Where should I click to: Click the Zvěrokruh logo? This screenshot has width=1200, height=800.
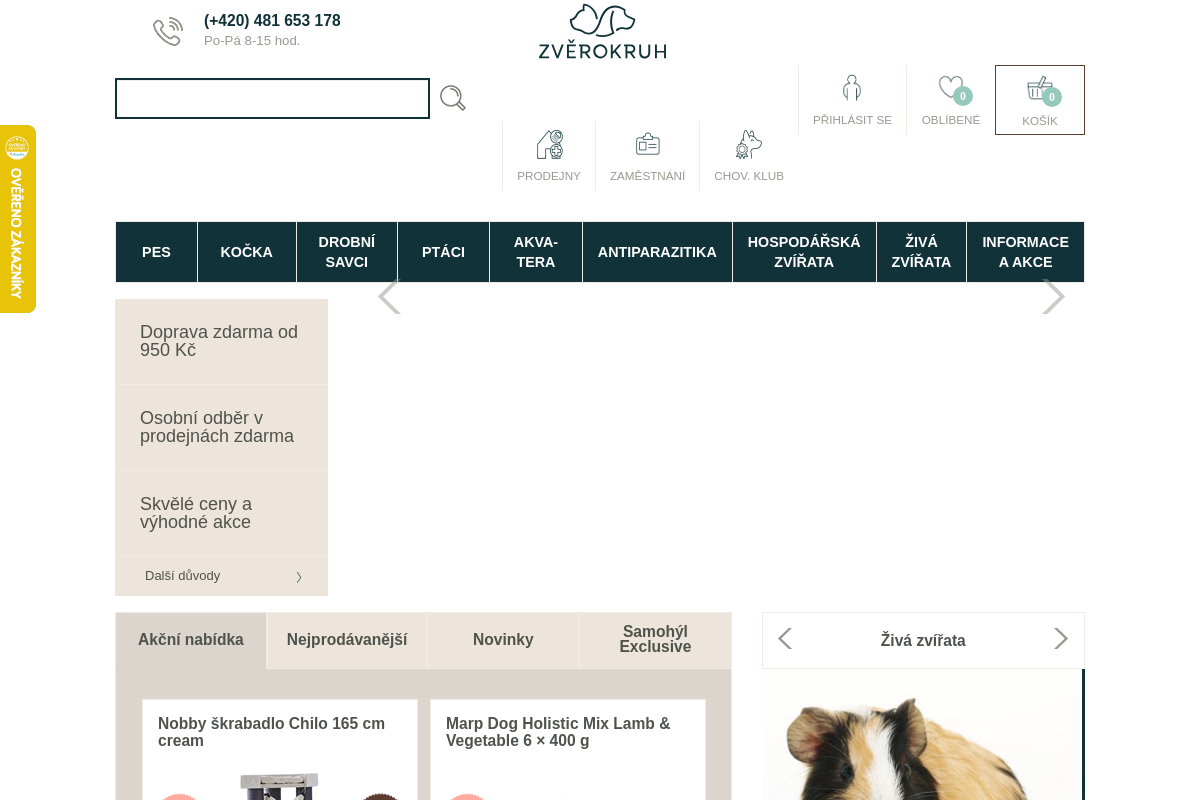click(602, 31)
